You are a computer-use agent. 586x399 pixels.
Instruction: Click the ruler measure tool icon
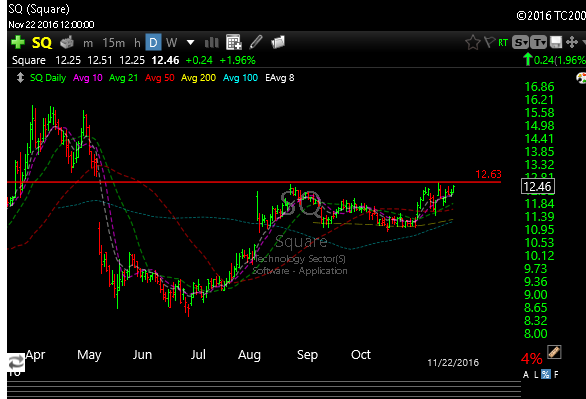tap(554, 352)
